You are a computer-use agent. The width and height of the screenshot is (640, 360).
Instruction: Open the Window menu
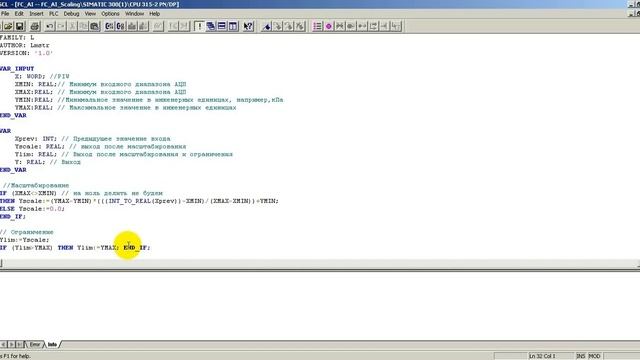click(x=135, y=13)
